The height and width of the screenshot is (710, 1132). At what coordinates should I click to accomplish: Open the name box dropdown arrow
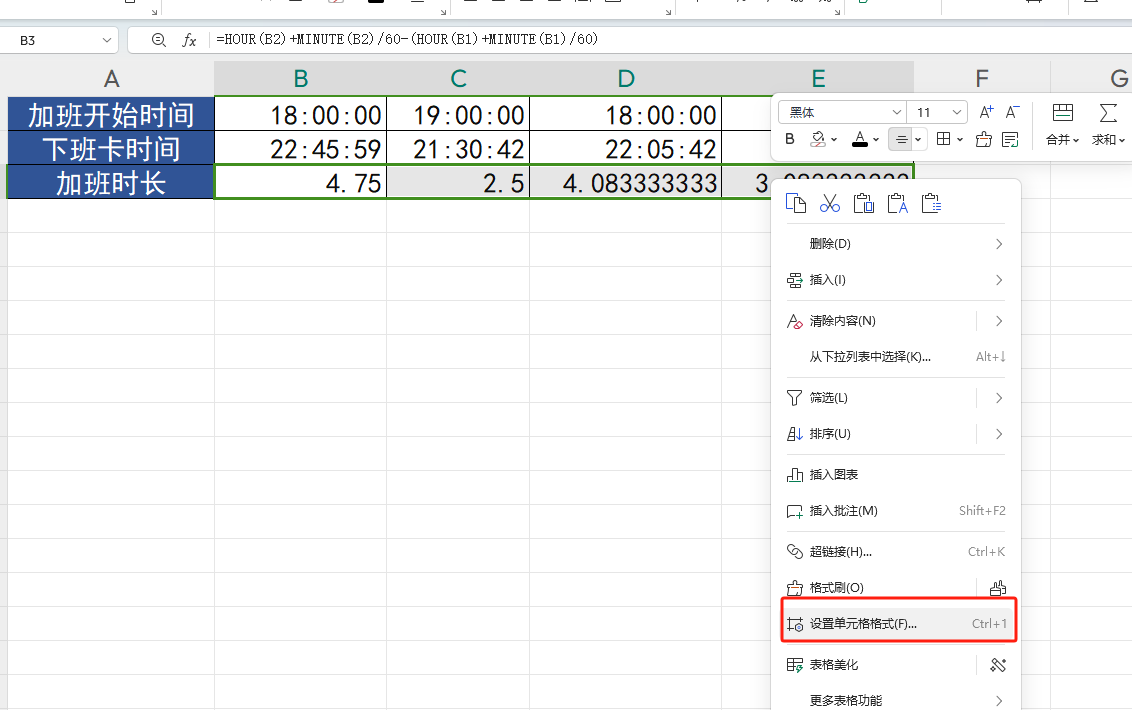pyautogui.click(x=107, y=40)
